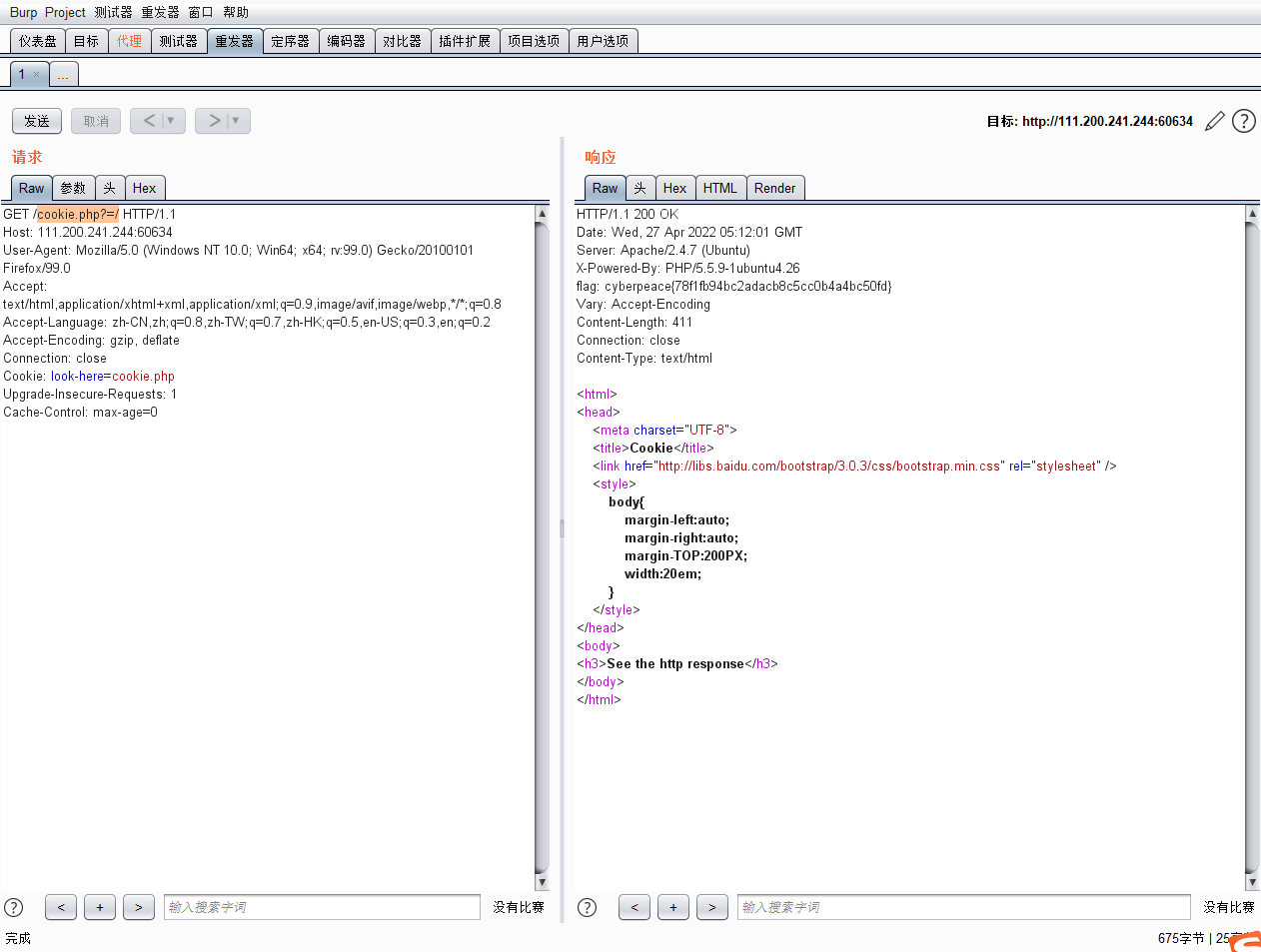Select response Hex tab
The width and height of the screenshot is (1261, 952).
point(674,188)
